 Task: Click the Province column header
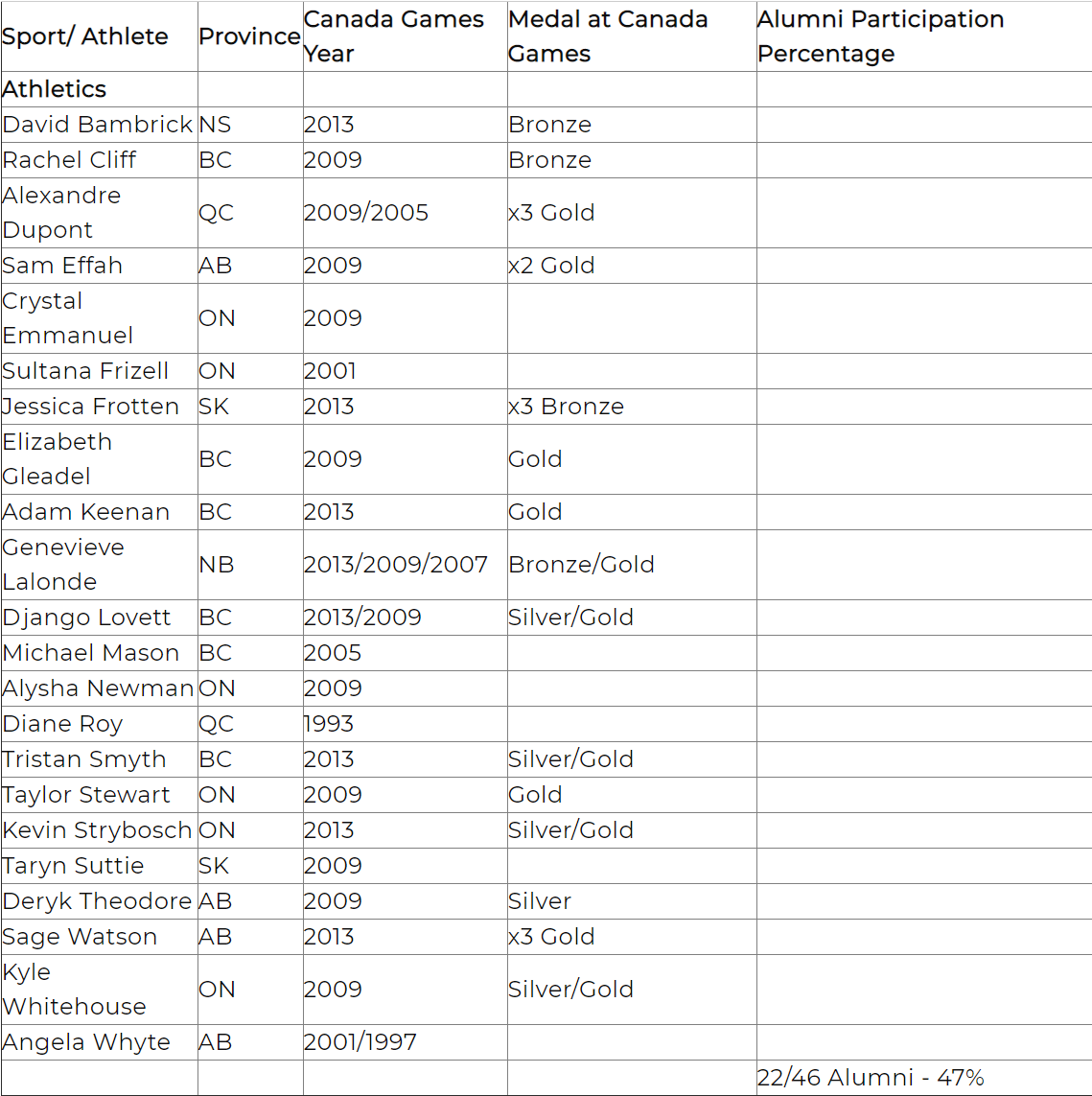point(249,36)
